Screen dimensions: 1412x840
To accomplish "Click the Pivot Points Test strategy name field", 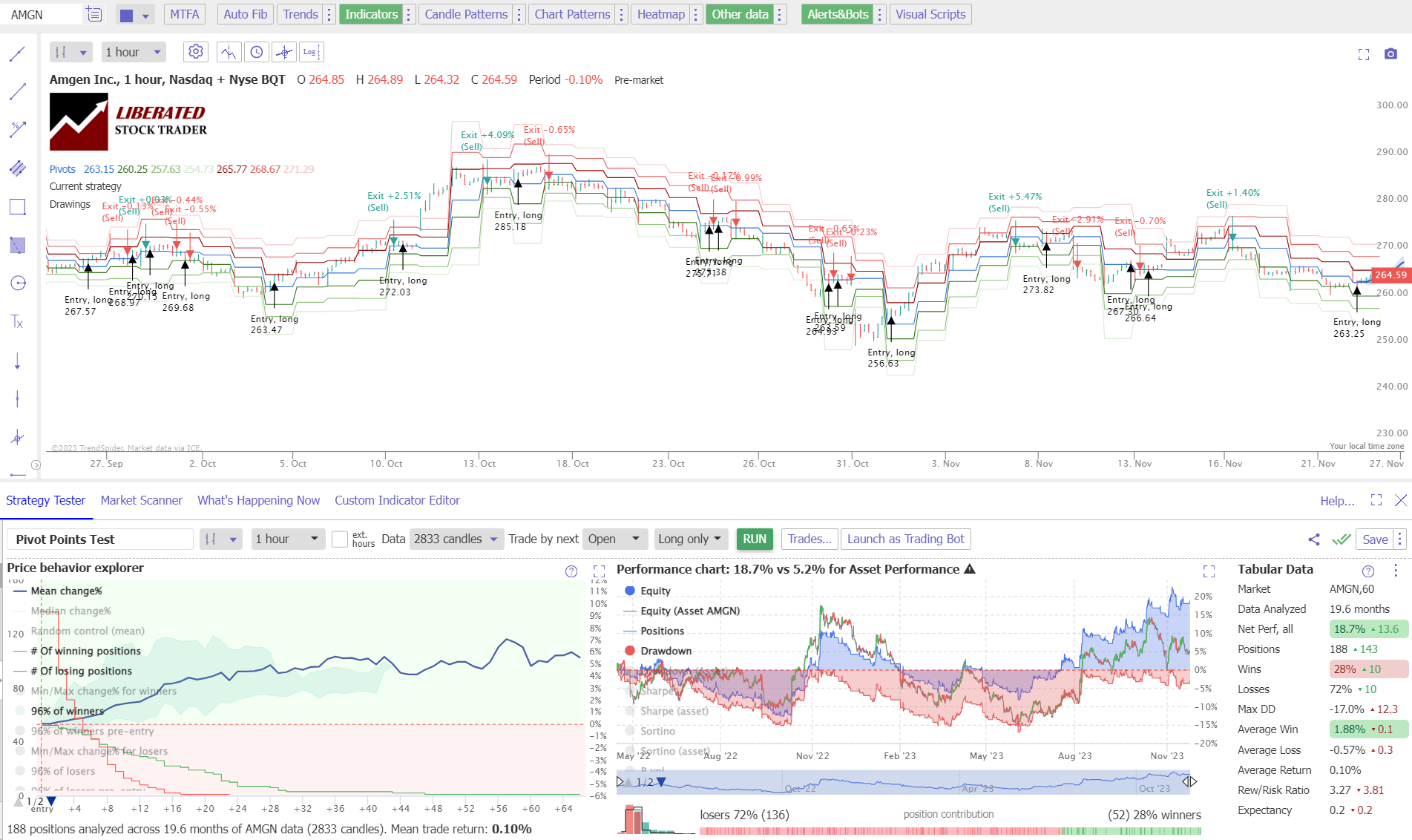I will click(x=99, y=539).
